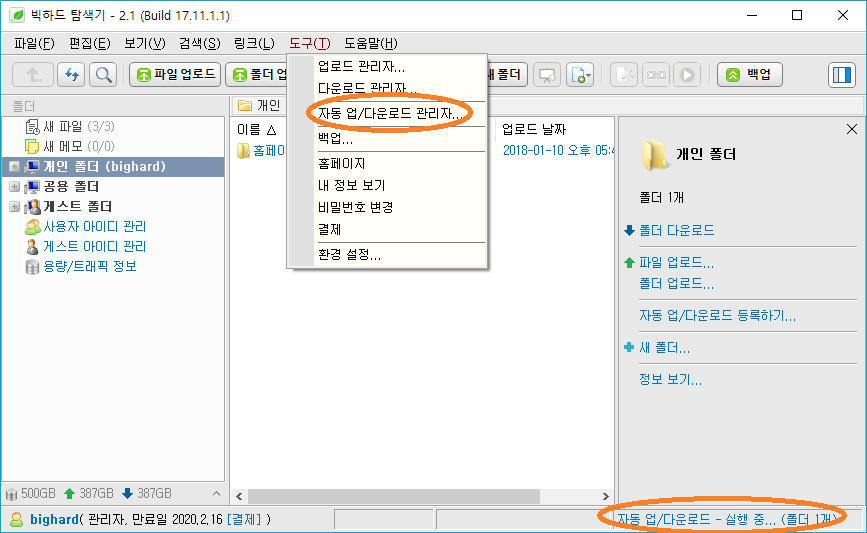867x533 pixels.
Task: Click the 백업 toolbar button
Action: pos(750,75)
